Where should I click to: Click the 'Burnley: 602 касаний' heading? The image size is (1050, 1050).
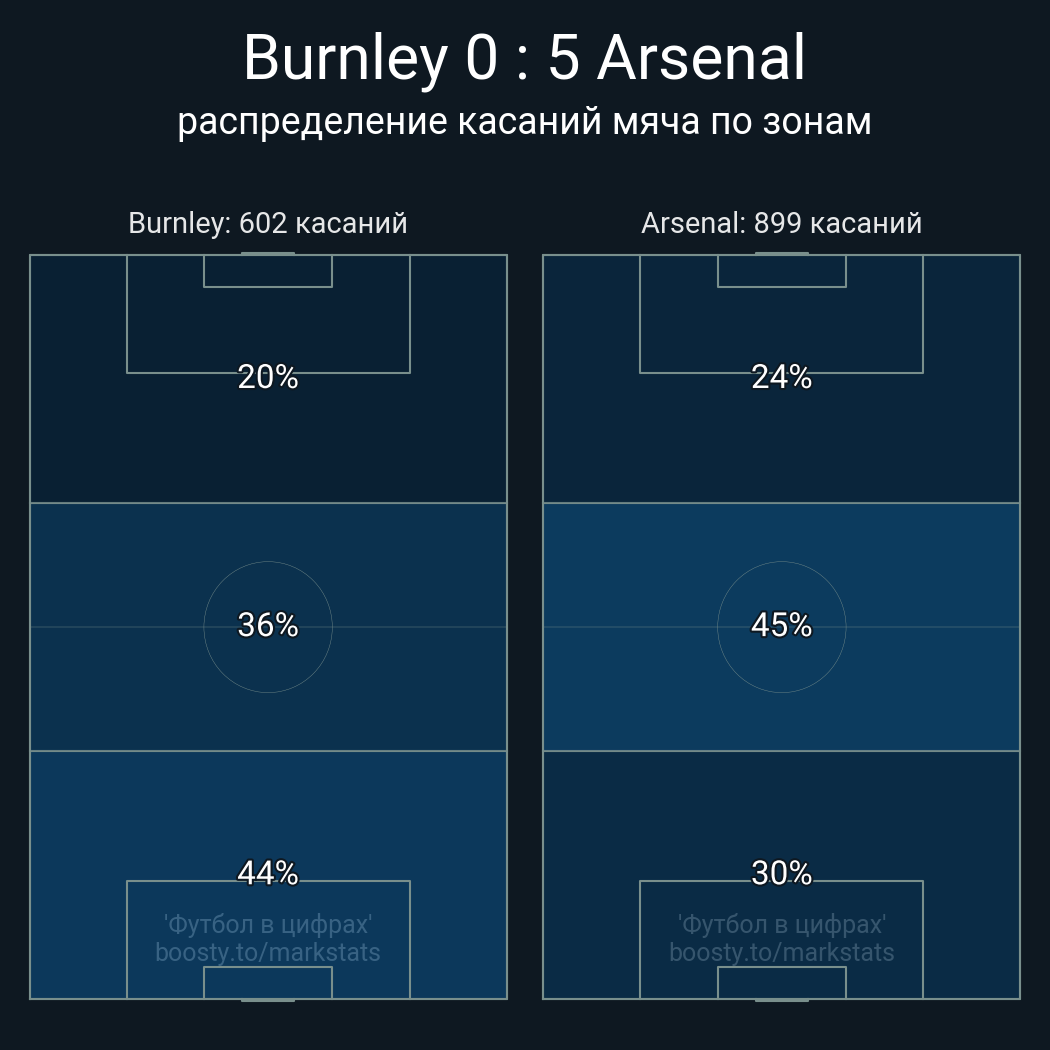pos(268,223)
